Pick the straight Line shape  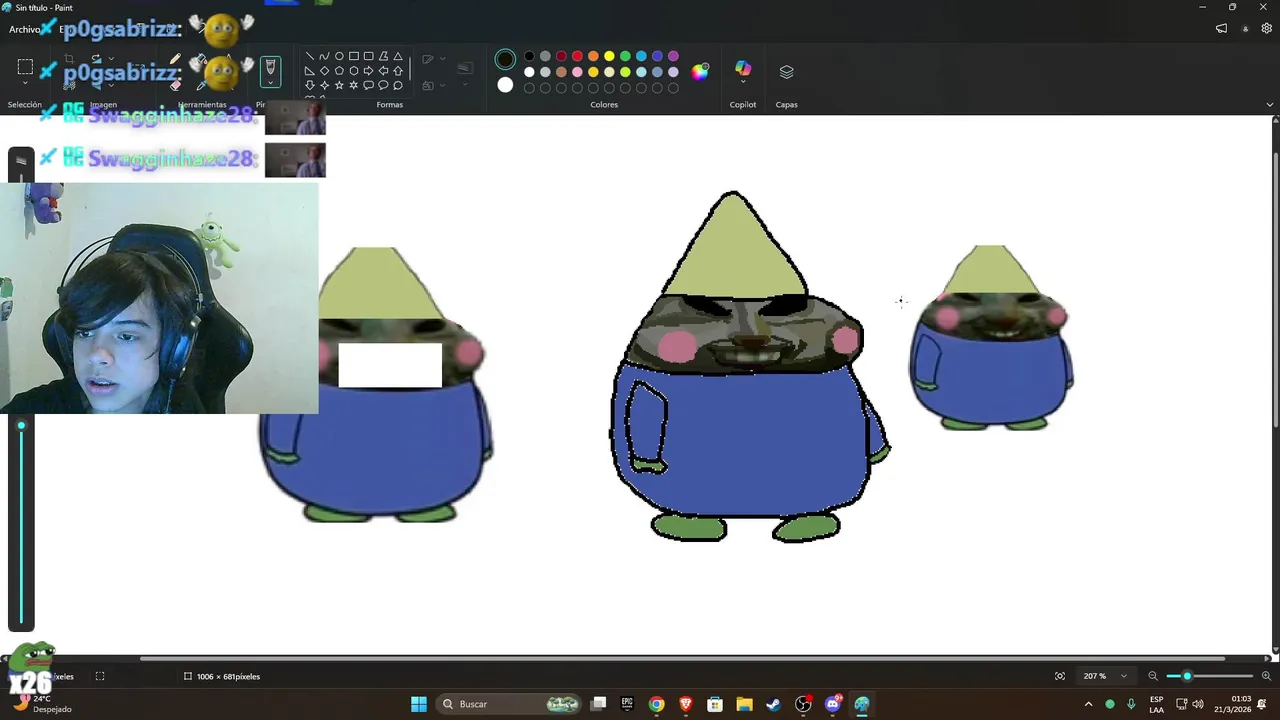(x=309, y=56)
